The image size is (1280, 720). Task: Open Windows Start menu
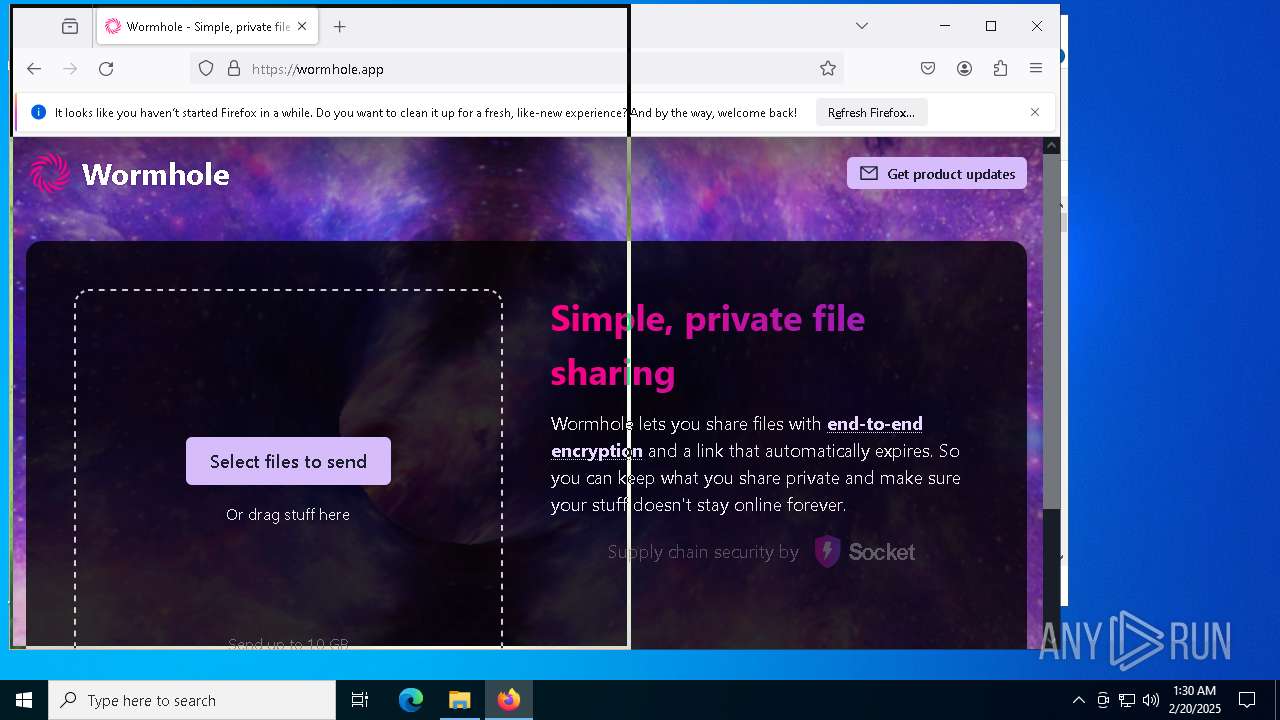click(24, 700)
